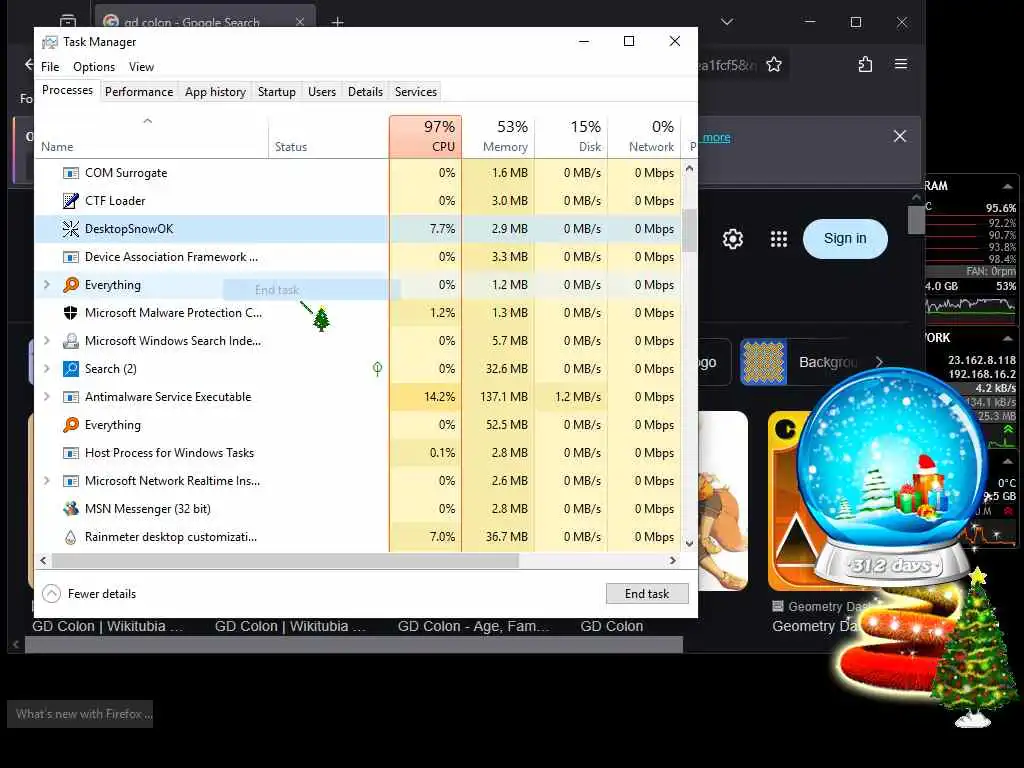Viewport: 1024px width, 768px height.
Task: Click the MSN Messenger icon
Action: 71,509
